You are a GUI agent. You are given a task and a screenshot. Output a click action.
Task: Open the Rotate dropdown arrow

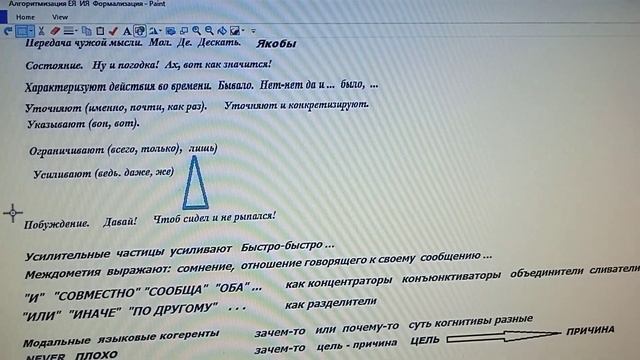(160, 30)
